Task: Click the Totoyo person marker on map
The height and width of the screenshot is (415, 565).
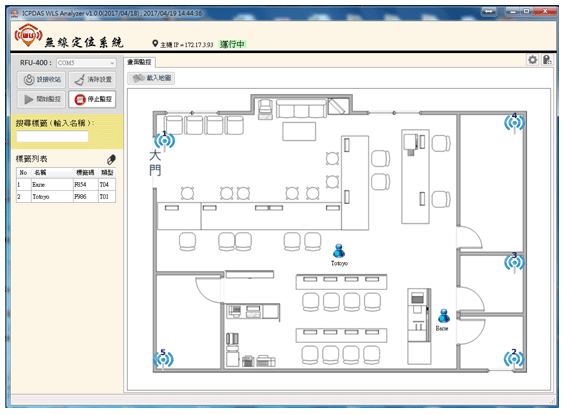Action: click(339, 251)
